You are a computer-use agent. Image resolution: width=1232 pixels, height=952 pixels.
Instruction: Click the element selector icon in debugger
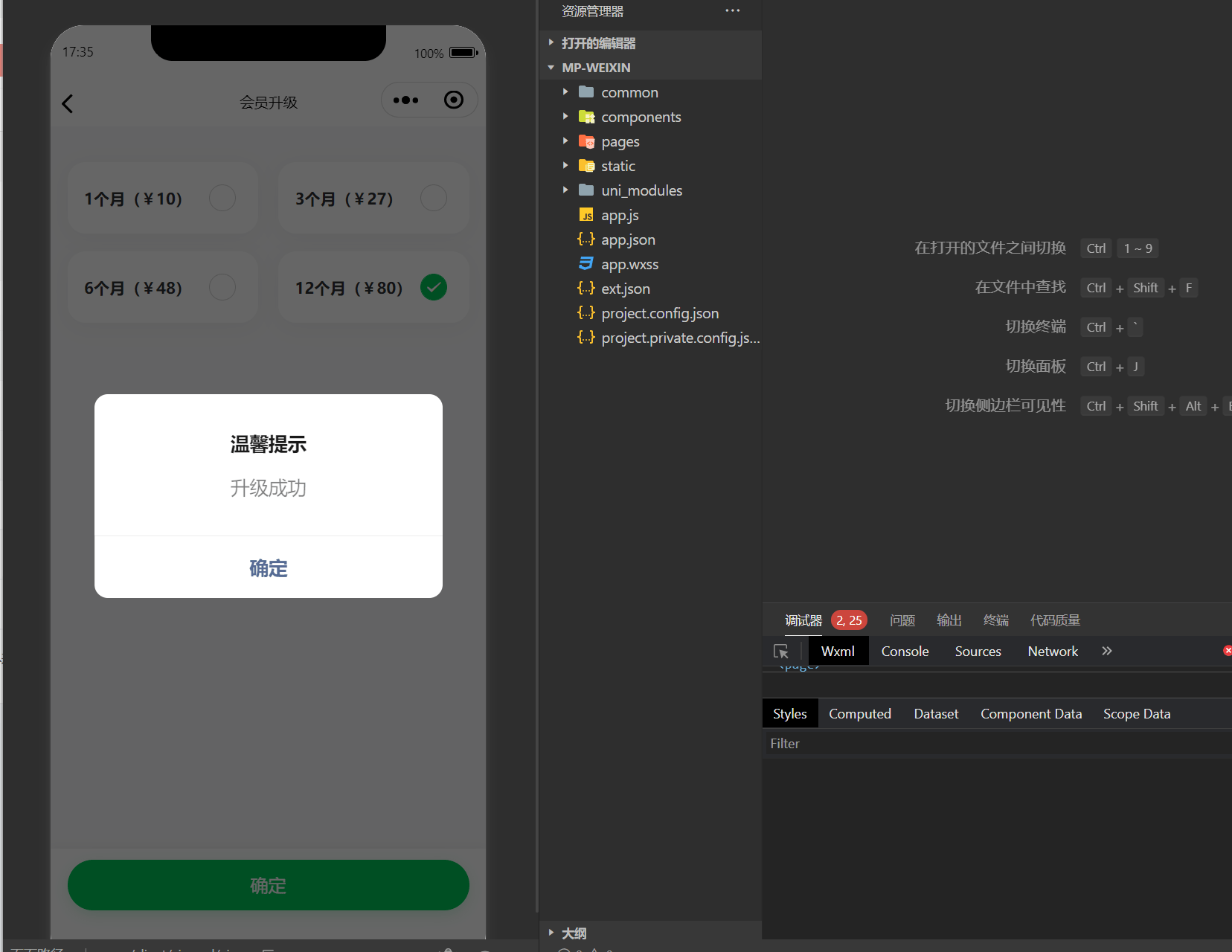coord(781,652)
